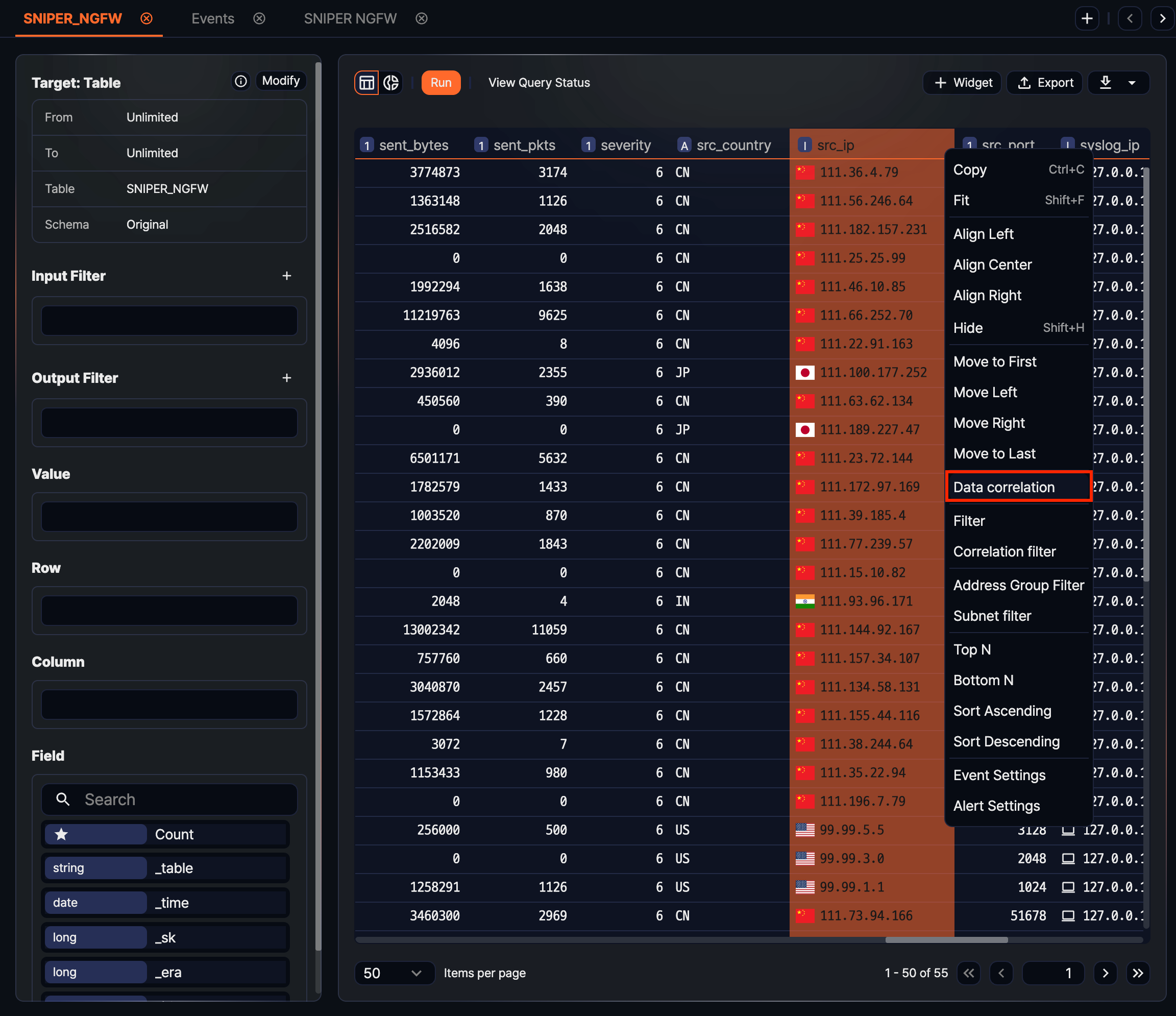Open a new tab with the plus icon
The image size is (1176, 1016).
pyautogui.click(x=1087, y=18)
